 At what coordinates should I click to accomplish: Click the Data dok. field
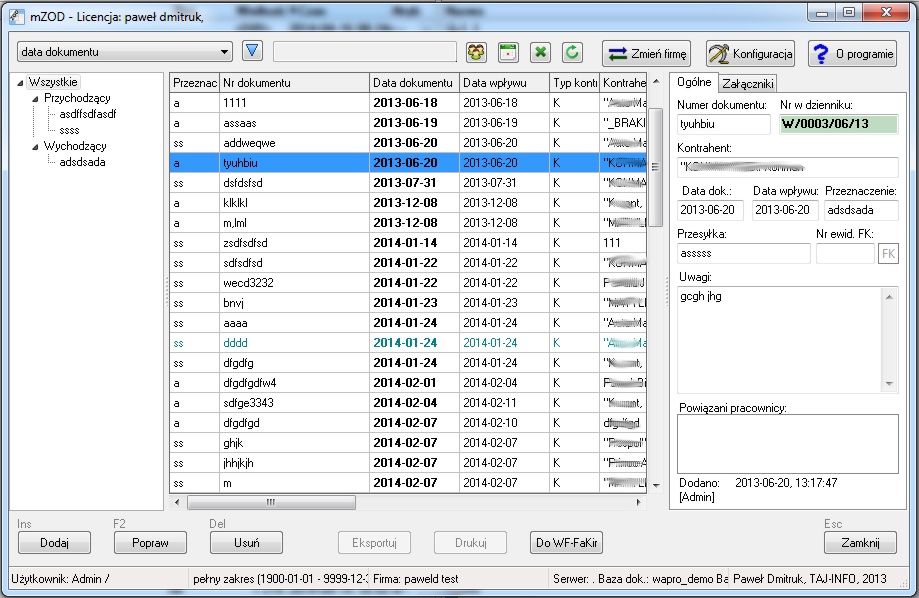pos(710,210)
